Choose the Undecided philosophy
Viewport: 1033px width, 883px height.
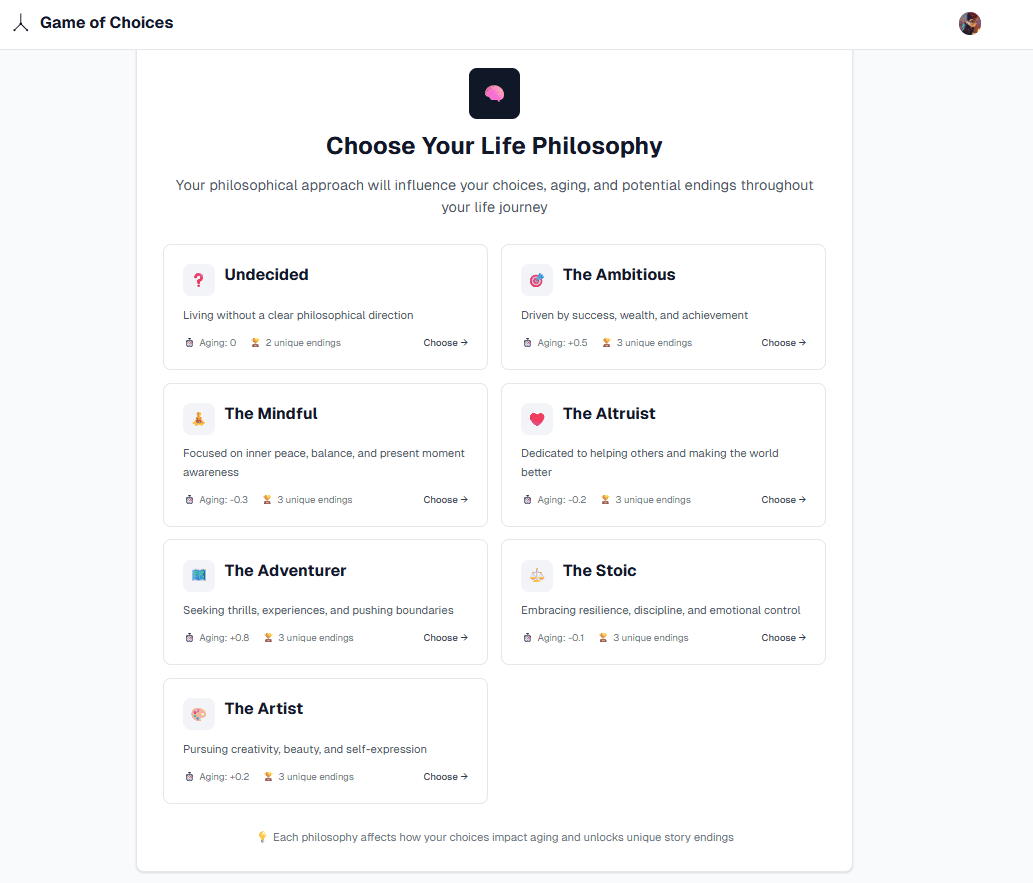click(445, 343)
